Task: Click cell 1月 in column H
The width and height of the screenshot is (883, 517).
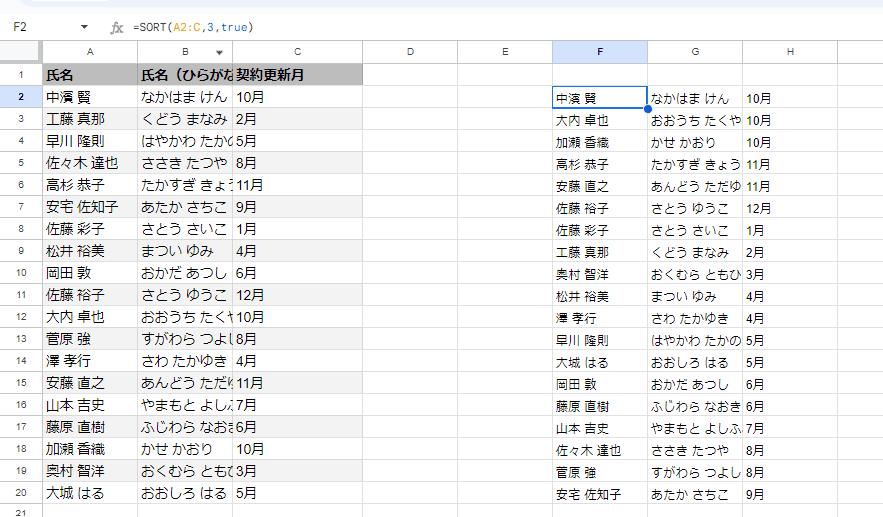Action: pyautogui.click(x=790, y=230)
